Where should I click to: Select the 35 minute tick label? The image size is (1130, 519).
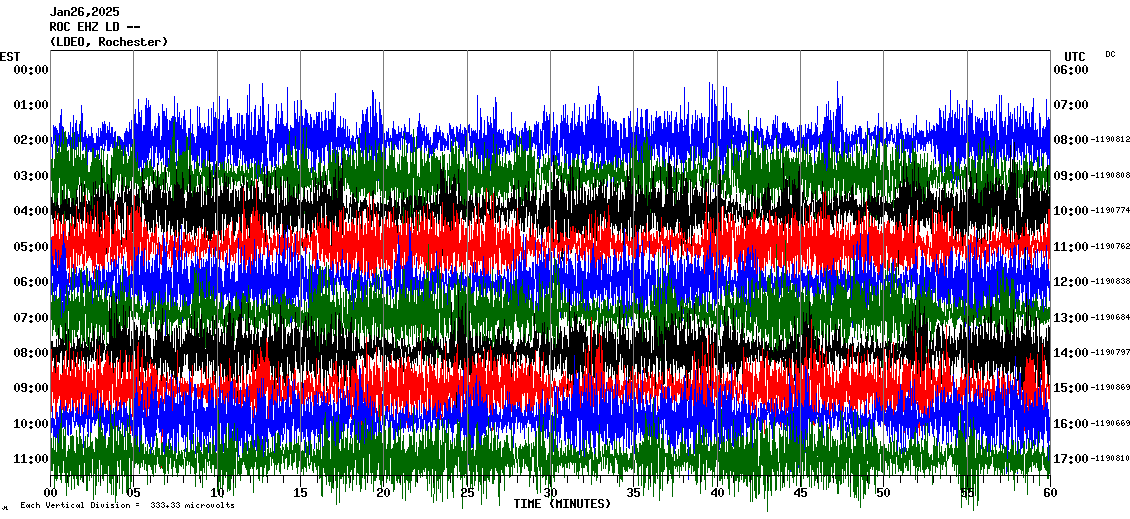633,493
